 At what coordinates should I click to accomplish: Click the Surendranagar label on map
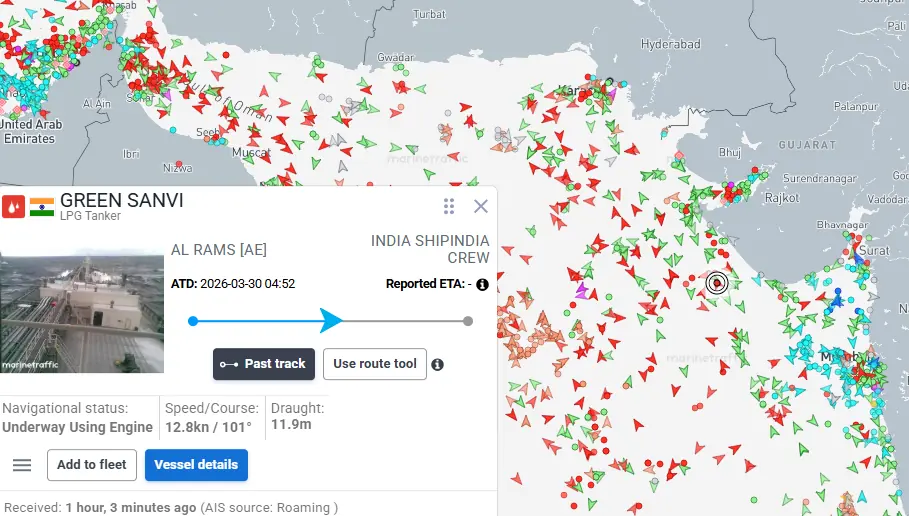click(x=819, y=178)
